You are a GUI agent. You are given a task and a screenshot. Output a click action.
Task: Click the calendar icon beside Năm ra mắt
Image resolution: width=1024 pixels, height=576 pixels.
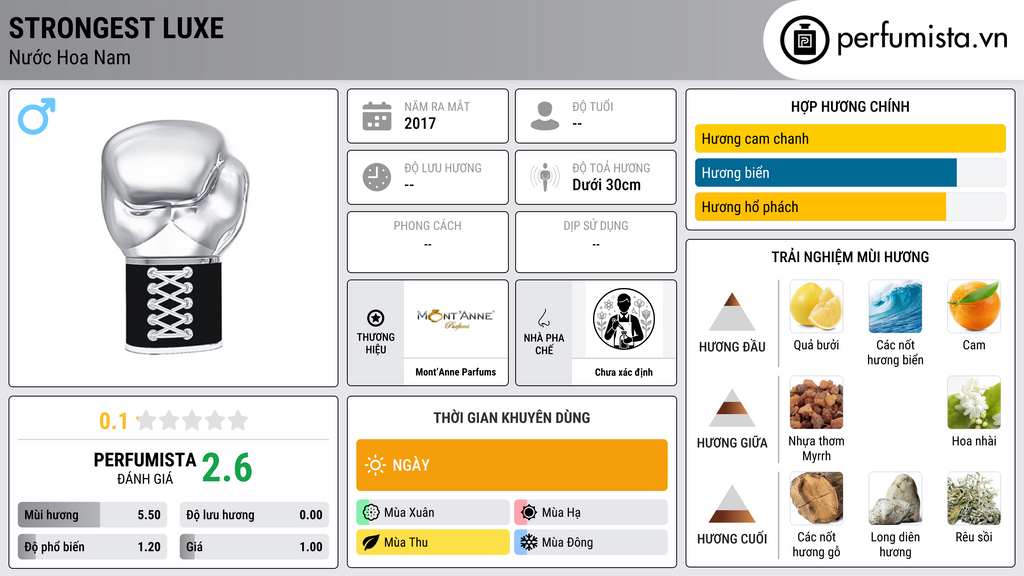[377, 116]
